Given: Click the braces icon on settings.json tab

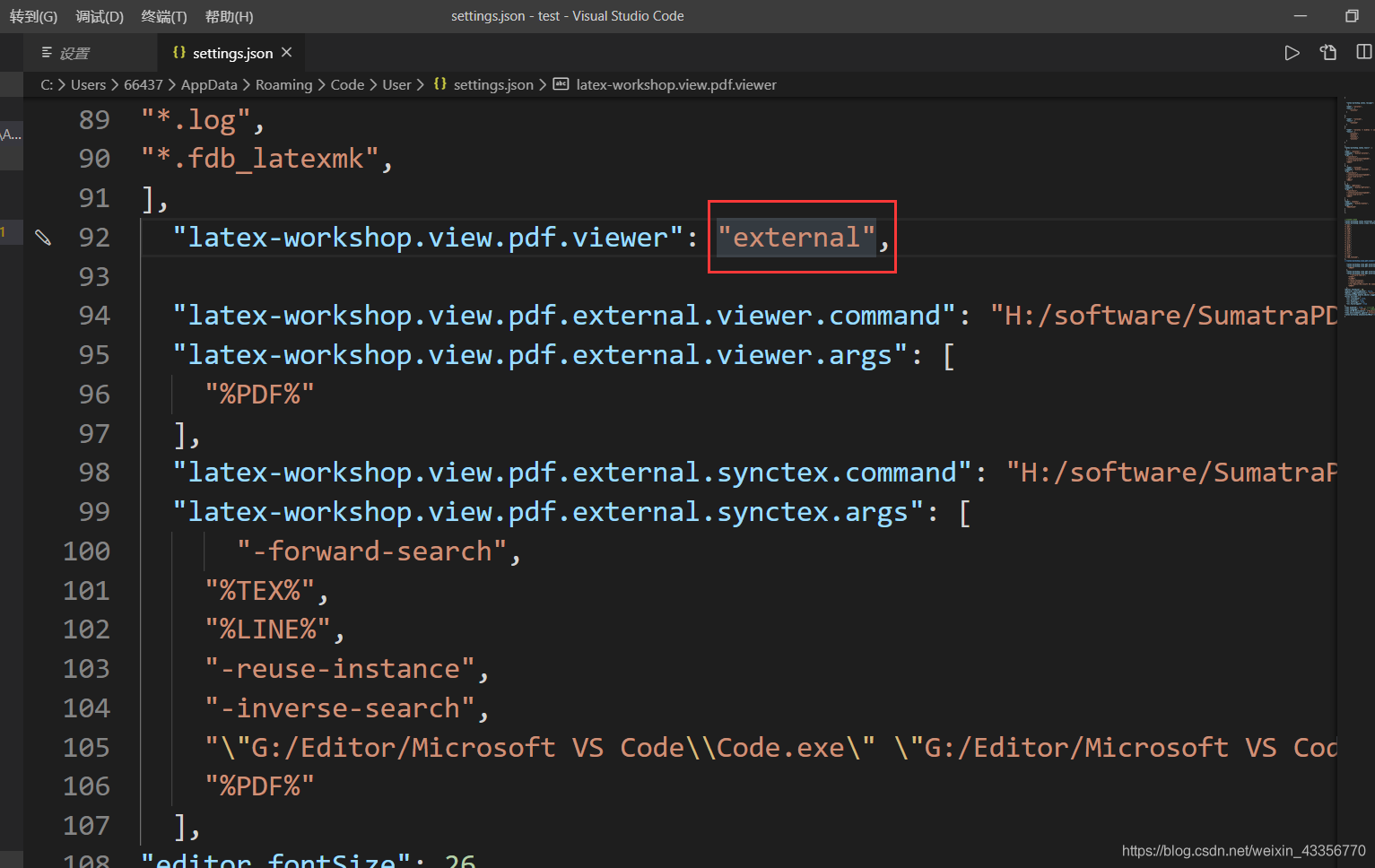Looking at the screenshot, I should (x=179, y=53).
